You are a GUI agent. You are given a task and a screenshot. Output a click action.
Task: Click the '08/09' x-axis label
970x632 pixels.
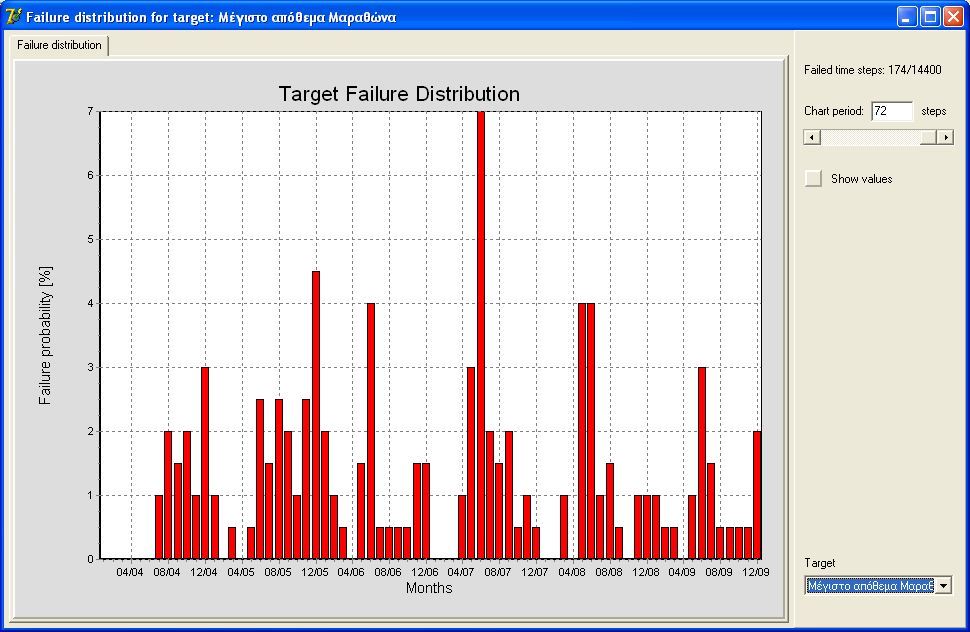719,572
